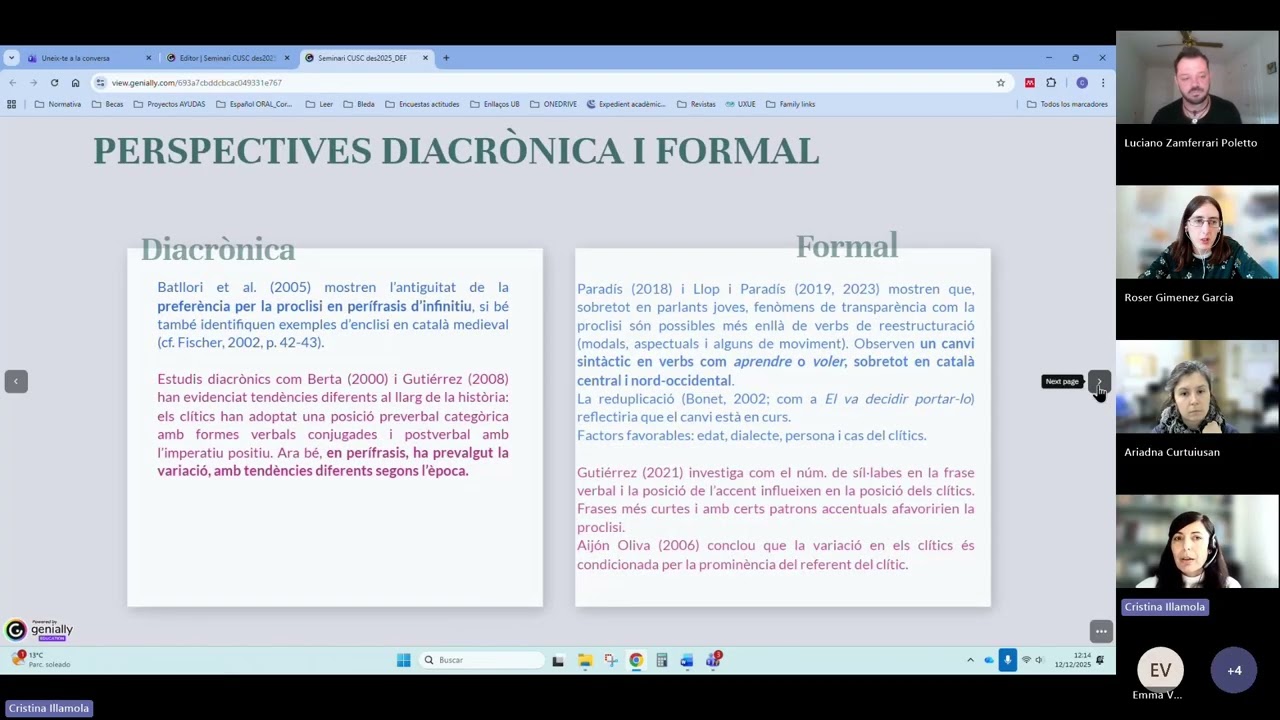Open the red PDF extension icon
Image resolution: width=1280 pixels, height=720 pixels.
[1029, 83]
